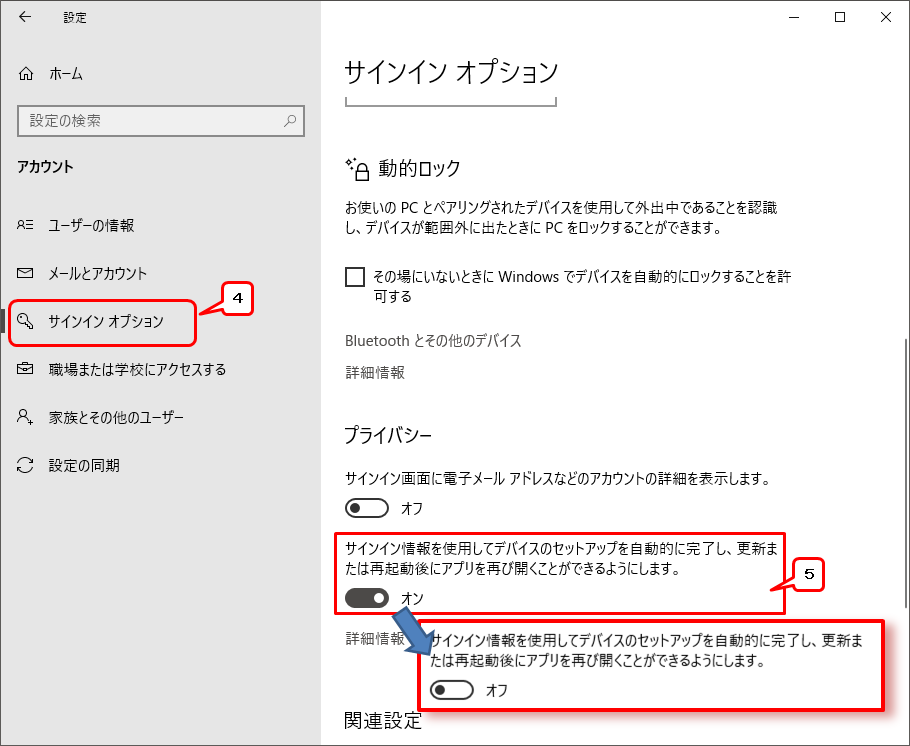The height and width of the screenshot is (746, 910).
Task: Open メールとアカウント settings page
Action: pyautogui.click(x=98, y=273)
